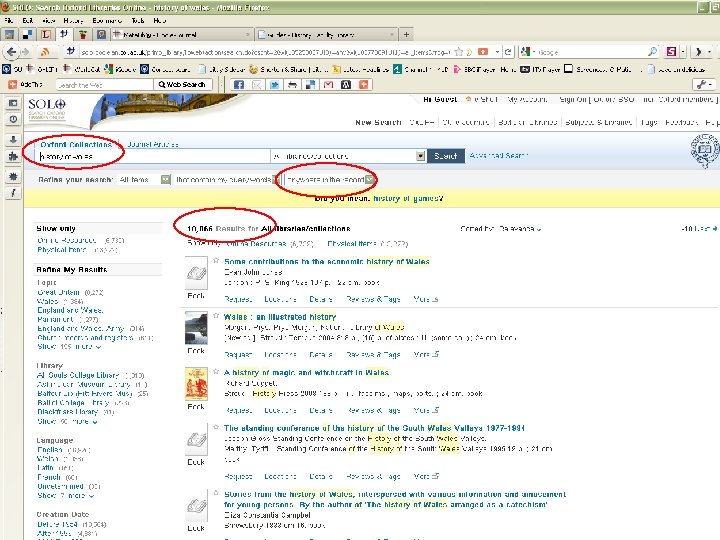Open the 'anywhere in the record' dropdown

[x=330, y=180]
